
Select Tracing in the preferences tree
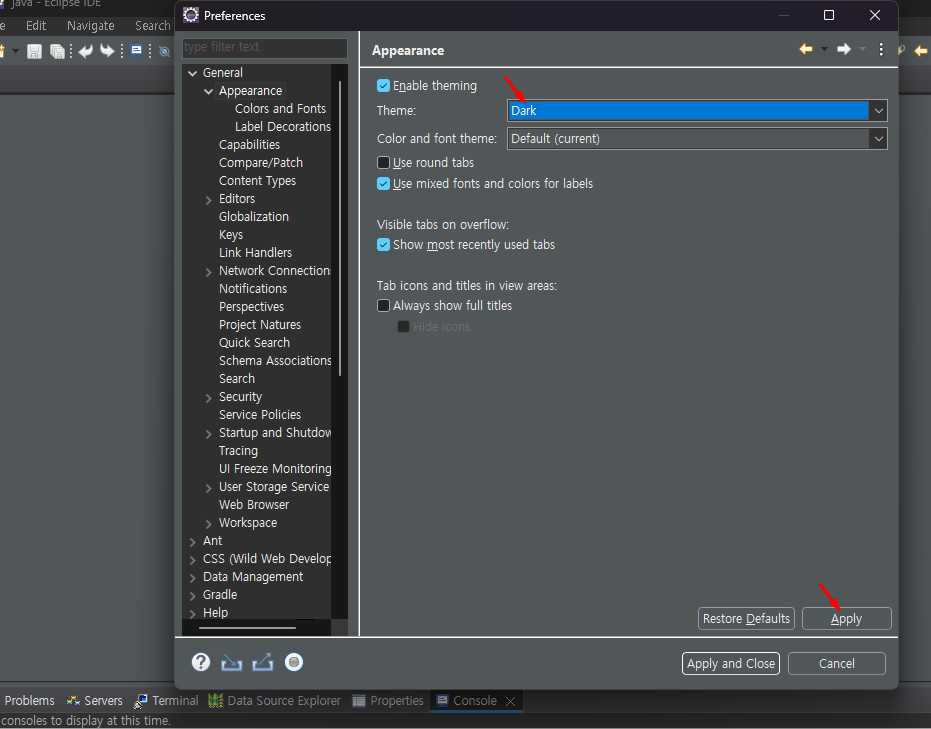pyautogui.click(x=238, y=451)
